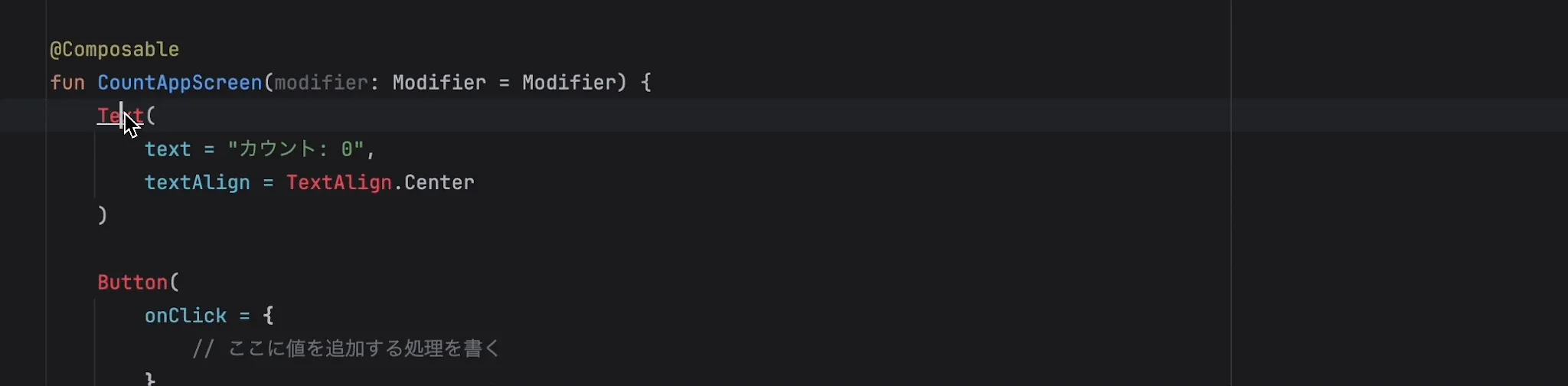Click the red TextAlign class reference
This screenshot has width=1568, height=386.
coord(339,183)
